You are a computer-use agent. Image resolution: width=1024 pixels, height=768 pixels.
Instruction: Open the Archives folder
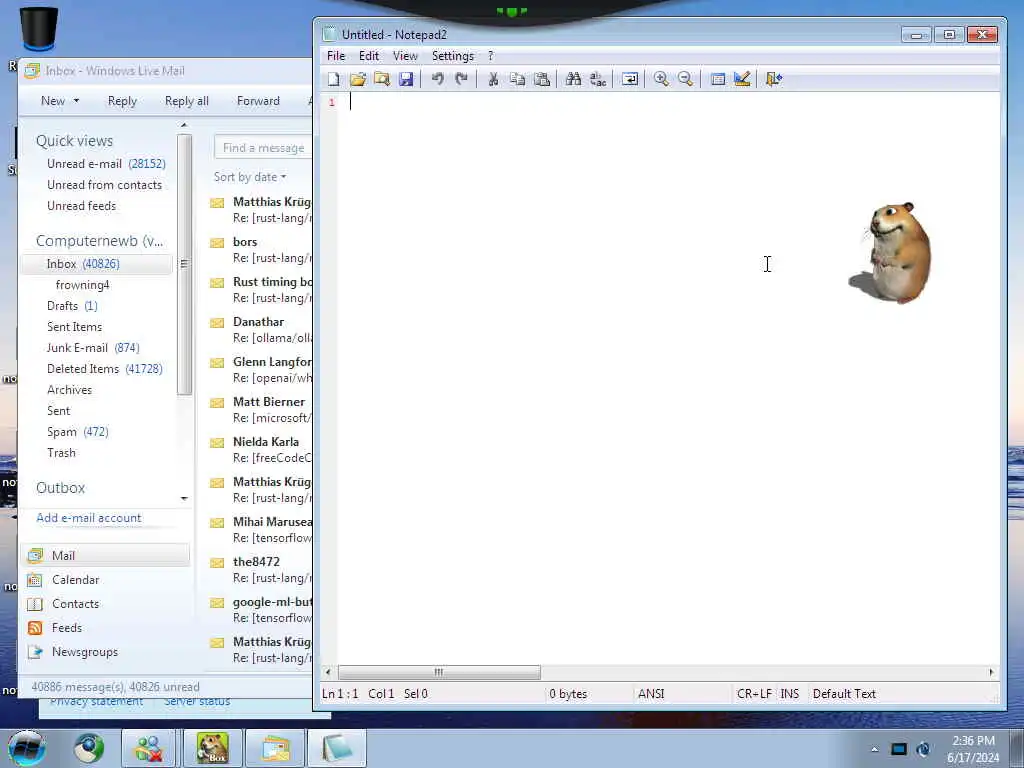69,390
